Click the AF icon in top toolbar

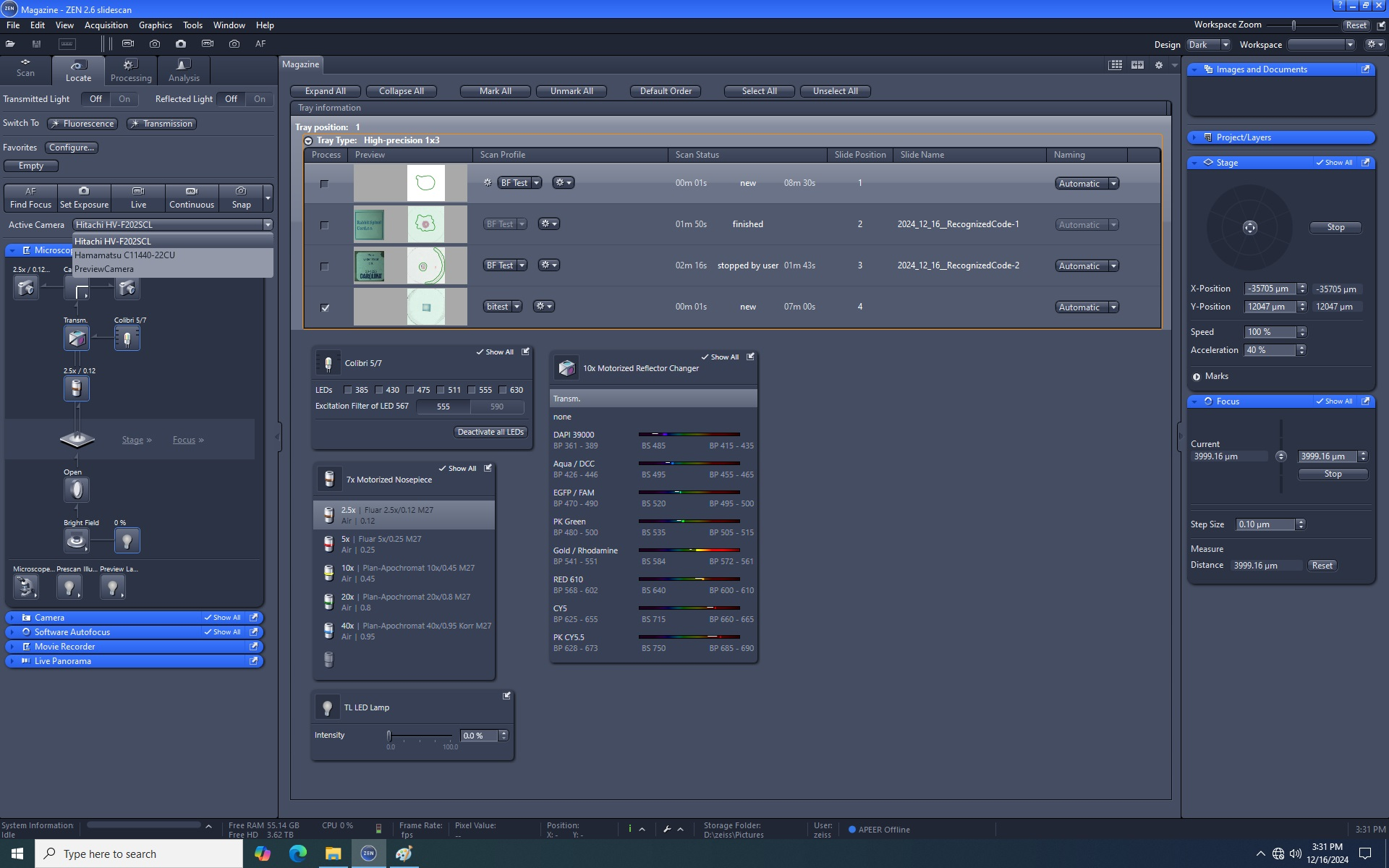tap(260, 44)
